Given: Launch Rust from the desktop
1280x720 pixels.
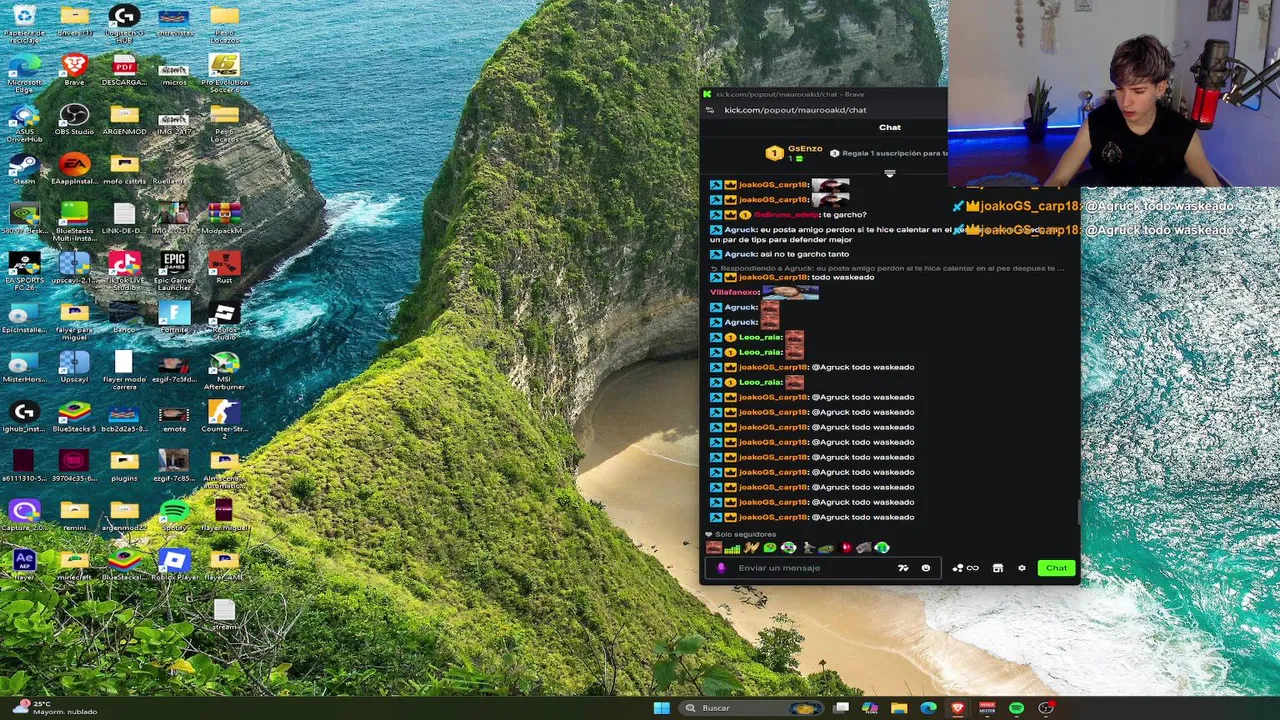Looking at the screenshot, I should pyautogui.click(x=224, y=267).
